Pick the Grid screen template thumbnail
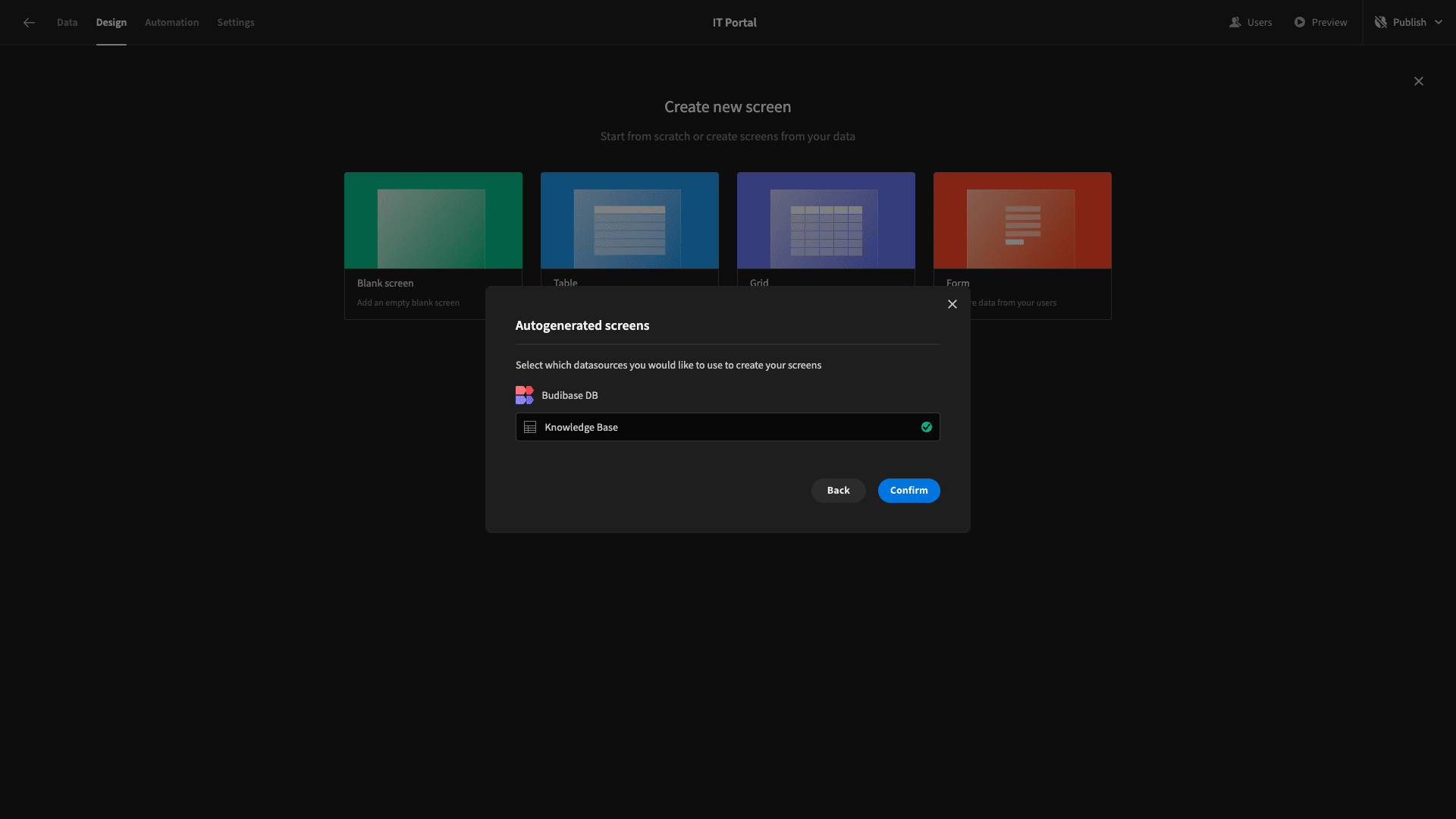 [826, 221]
